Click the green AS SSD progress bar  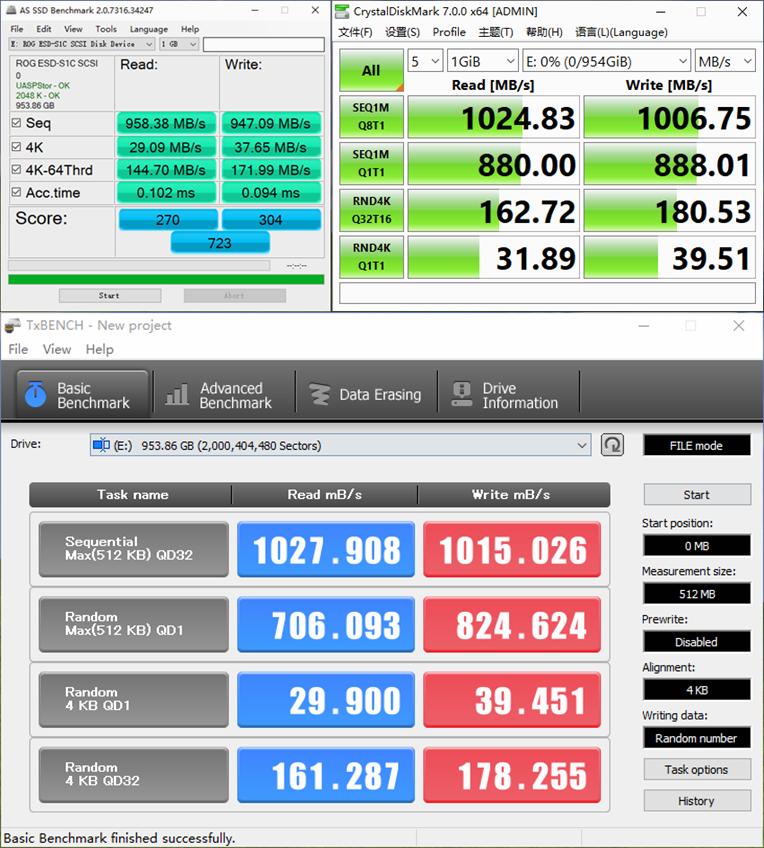[166, 279]
